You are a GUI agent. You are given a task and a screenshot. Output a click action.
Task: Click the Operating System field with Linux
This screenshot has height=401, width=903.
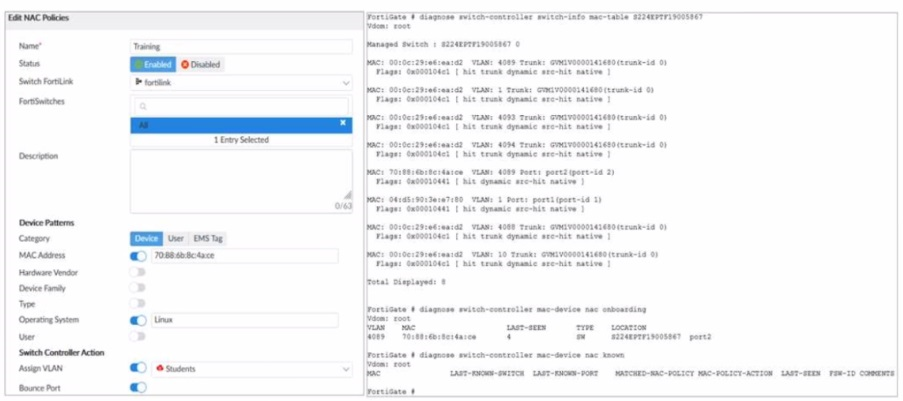(245, 320)
